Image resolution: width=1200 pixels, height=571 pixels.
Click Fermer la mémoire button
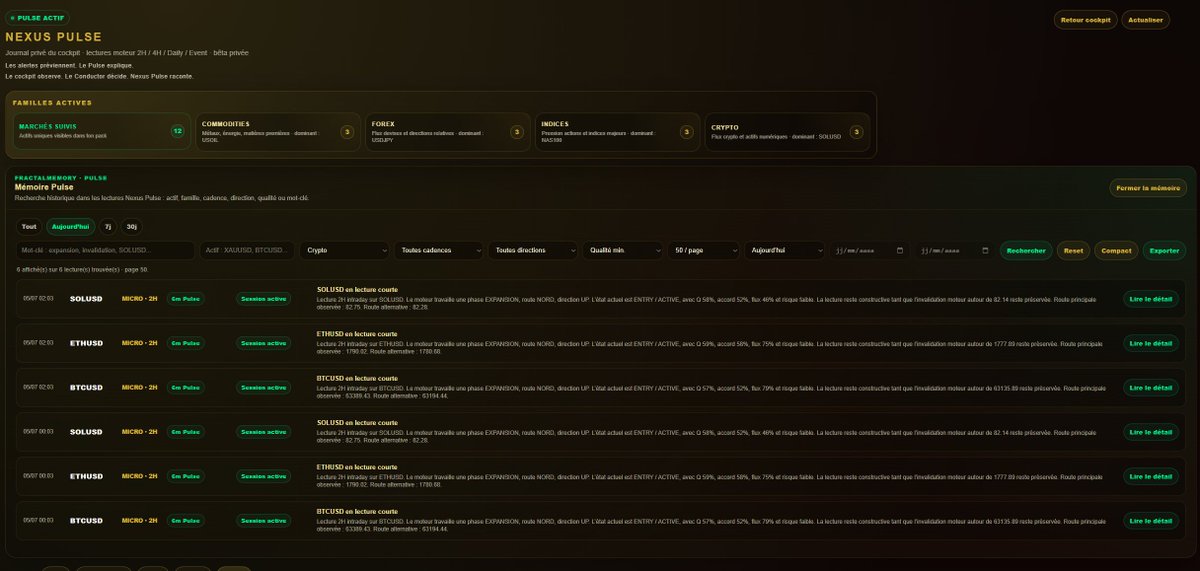[x=1148, y=187]
